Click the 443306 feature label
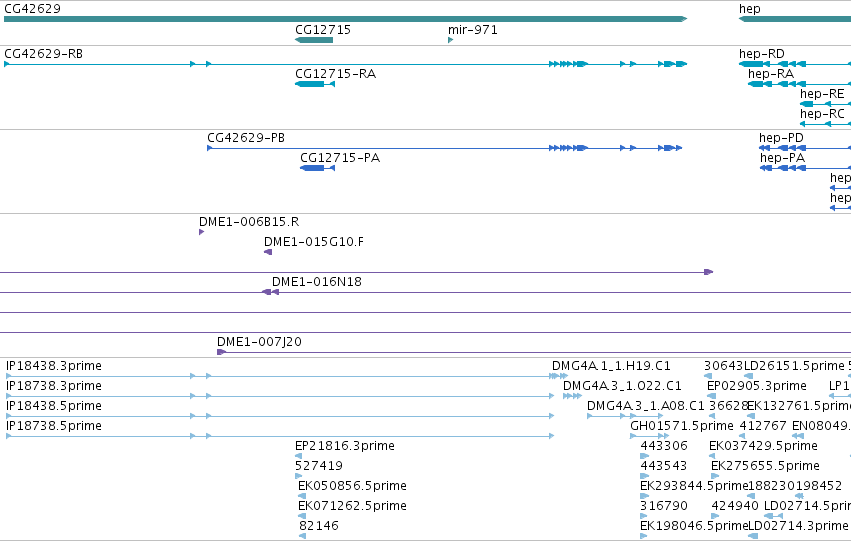 click(x=664, y=446)
